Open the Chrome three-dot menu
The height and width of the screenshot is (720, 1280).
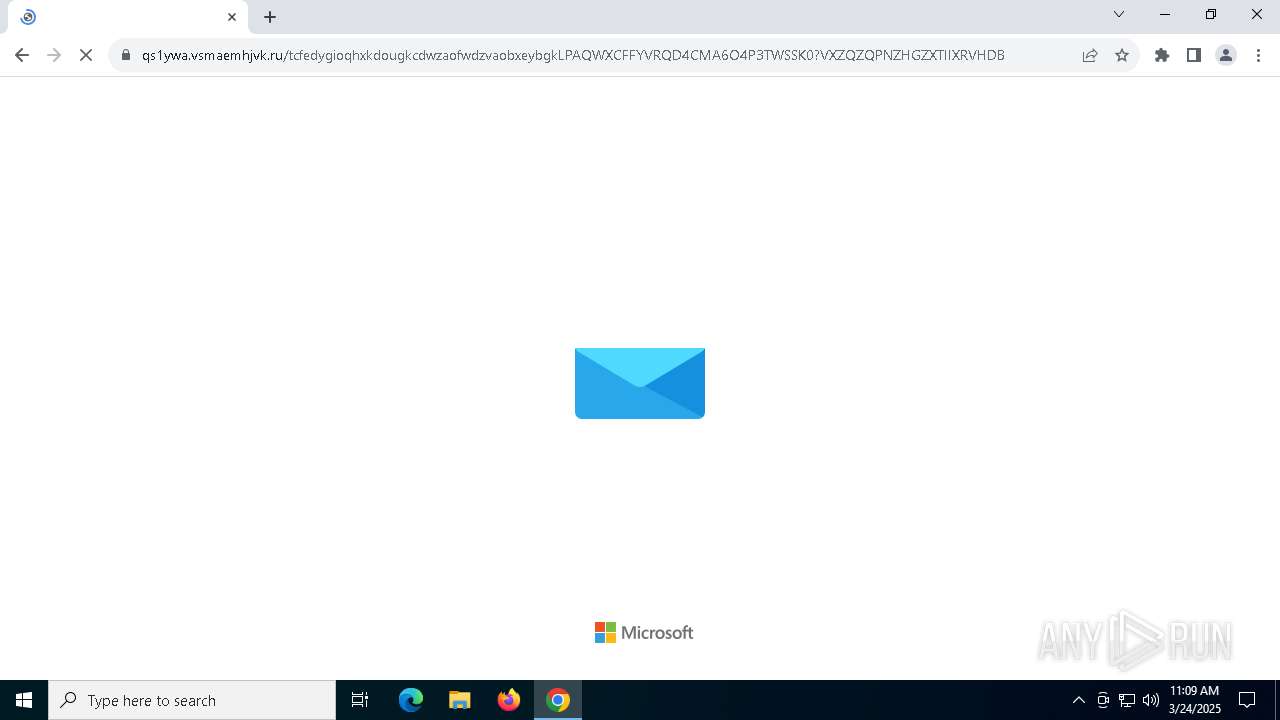(1258, 55)
